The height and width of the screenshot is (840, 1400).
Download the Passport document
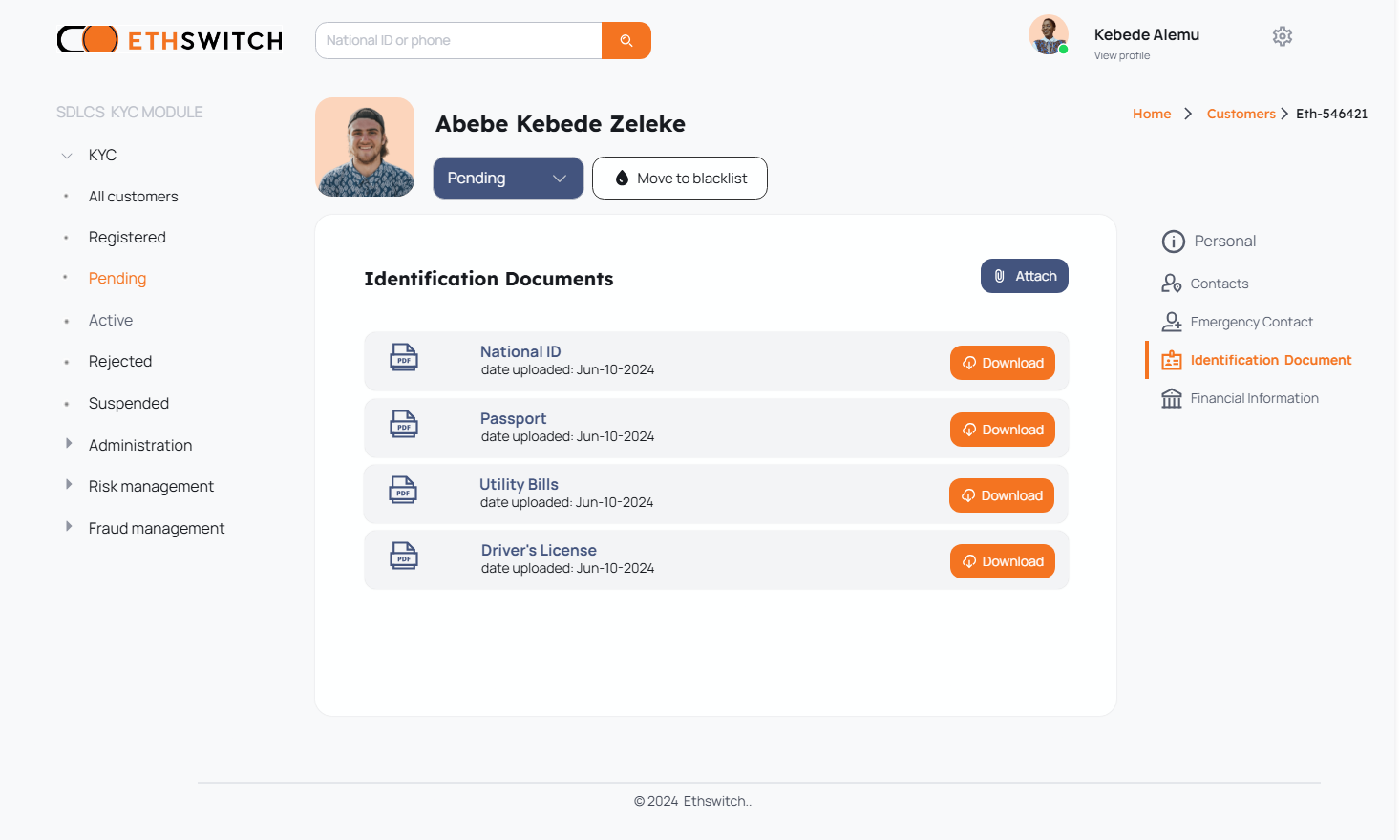[1003, 430]
